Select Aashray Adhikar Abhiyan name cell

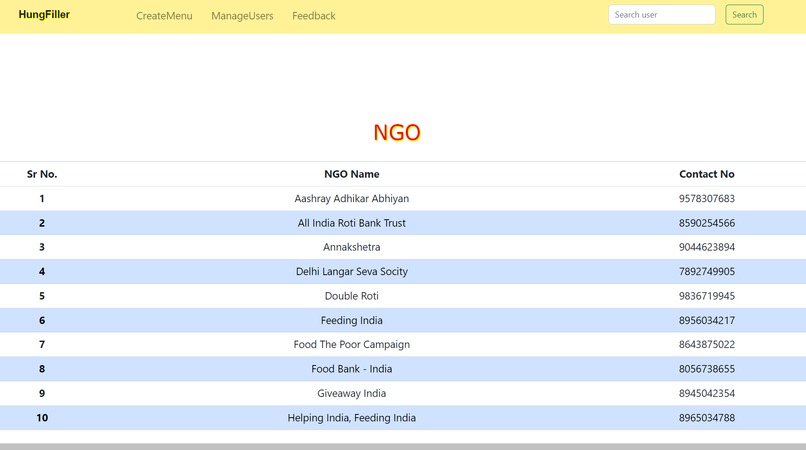tap(352, 199)
